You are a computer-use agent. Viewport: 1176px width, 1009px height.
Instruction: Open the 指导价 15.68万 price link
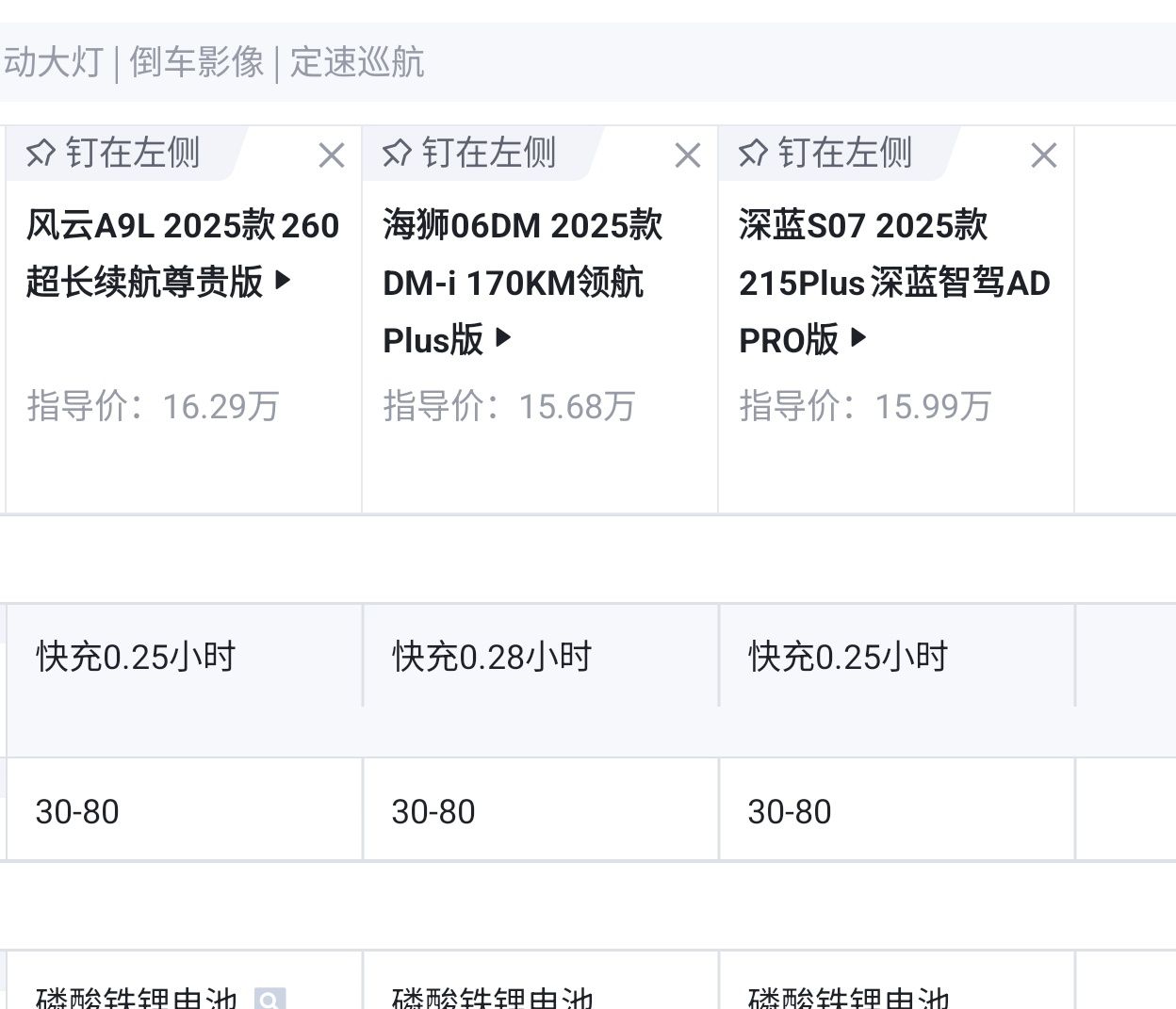pos(509,406)
